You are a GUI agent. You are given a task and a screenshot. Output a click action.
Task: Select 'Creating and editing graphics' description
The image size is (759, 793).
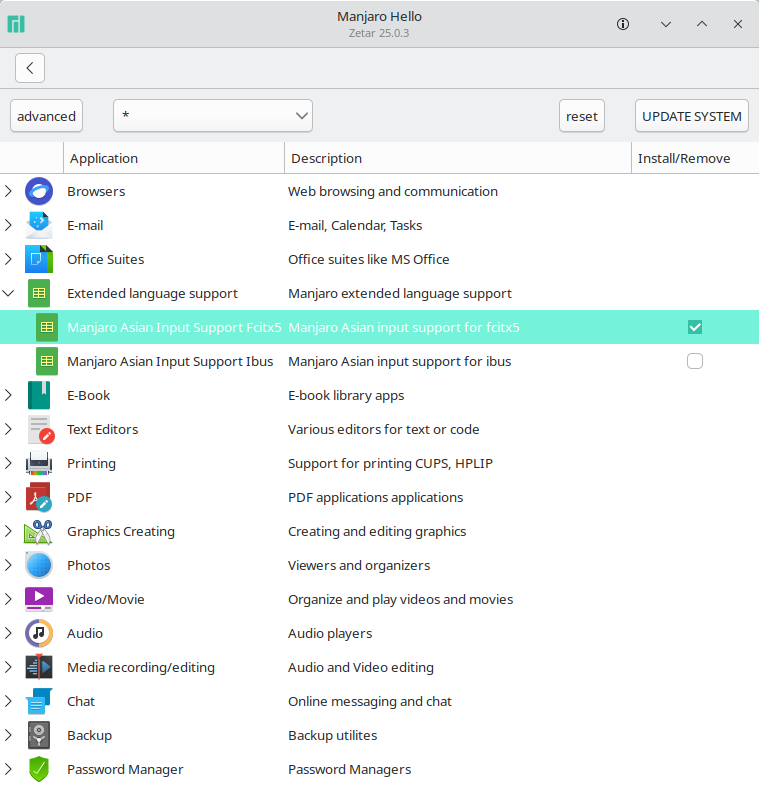pyautogui.click(x=377, y=532)
